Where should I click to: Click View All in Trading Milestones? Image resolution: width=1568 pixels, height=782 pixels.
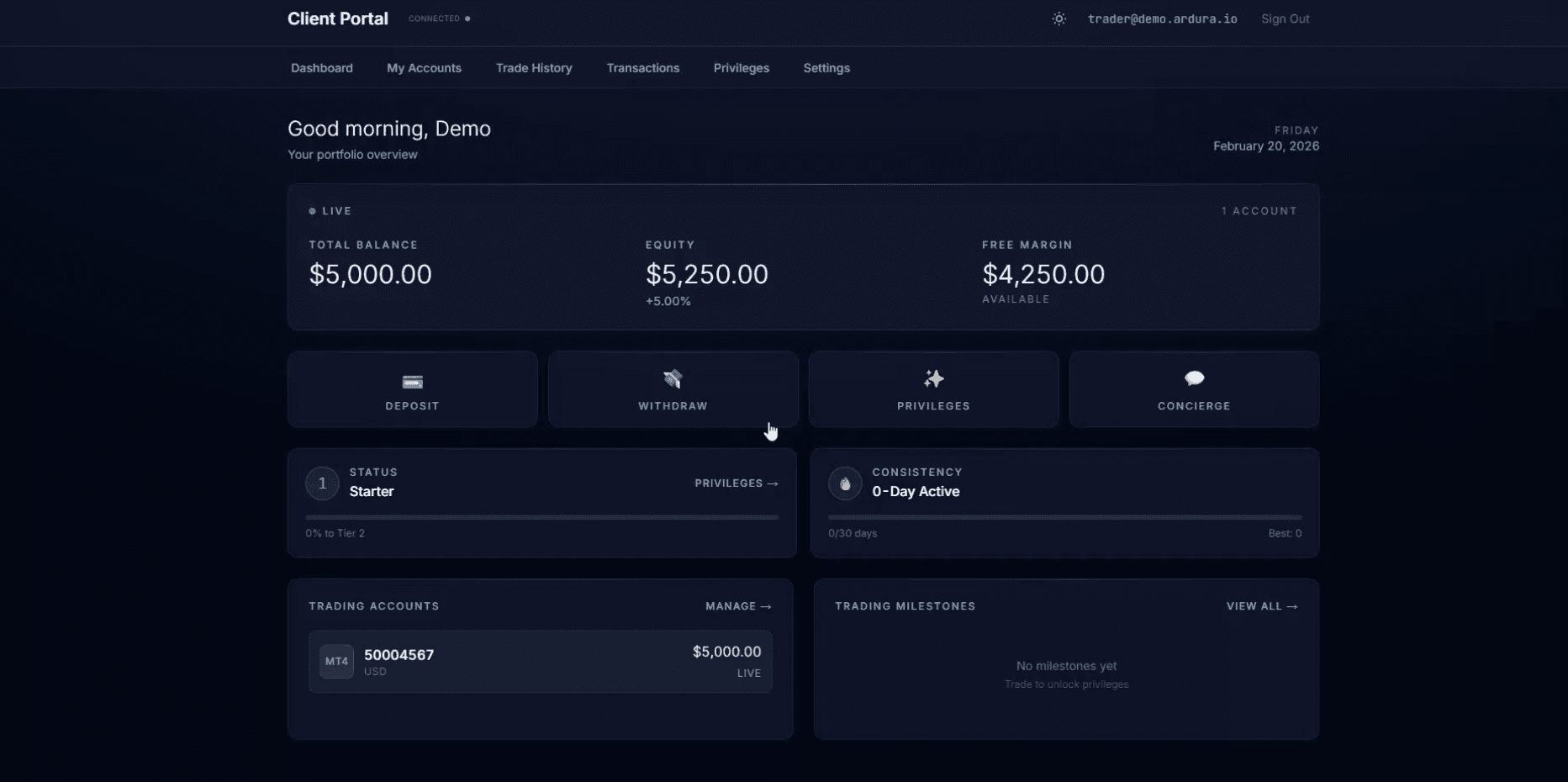pyautogui.click(x=1262, y=606)
